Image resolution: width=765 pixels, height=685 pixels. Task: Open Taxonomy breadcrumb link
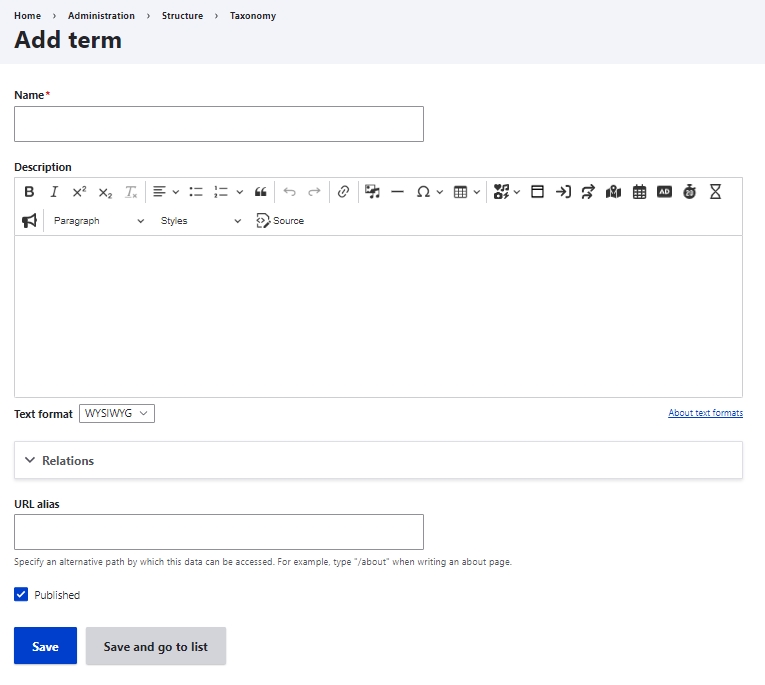point(253,16)
